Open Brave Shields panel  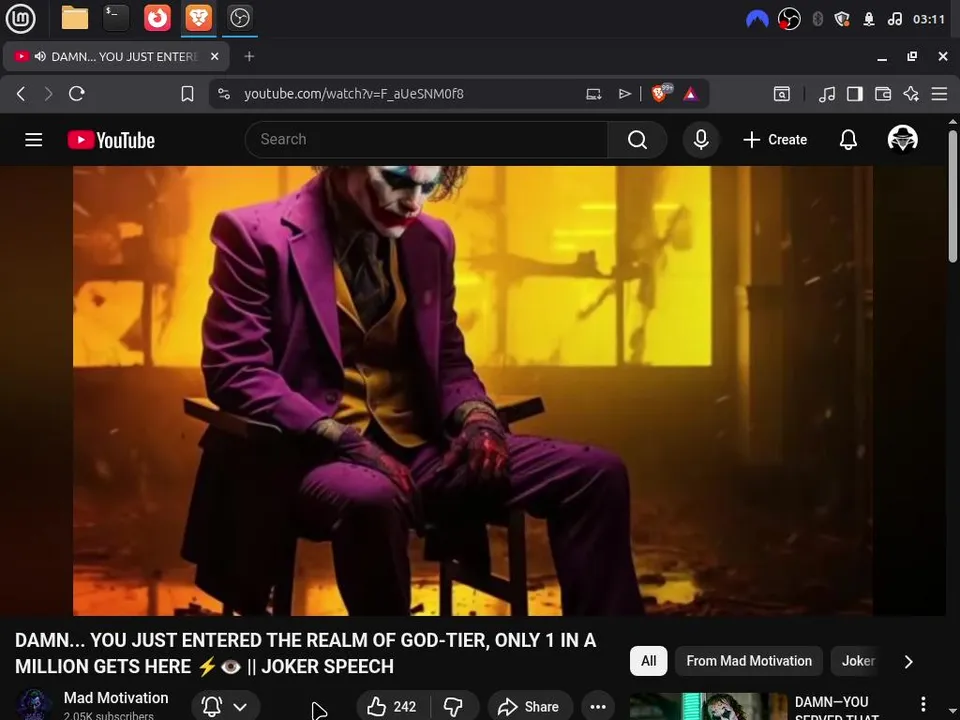[661, 93]
